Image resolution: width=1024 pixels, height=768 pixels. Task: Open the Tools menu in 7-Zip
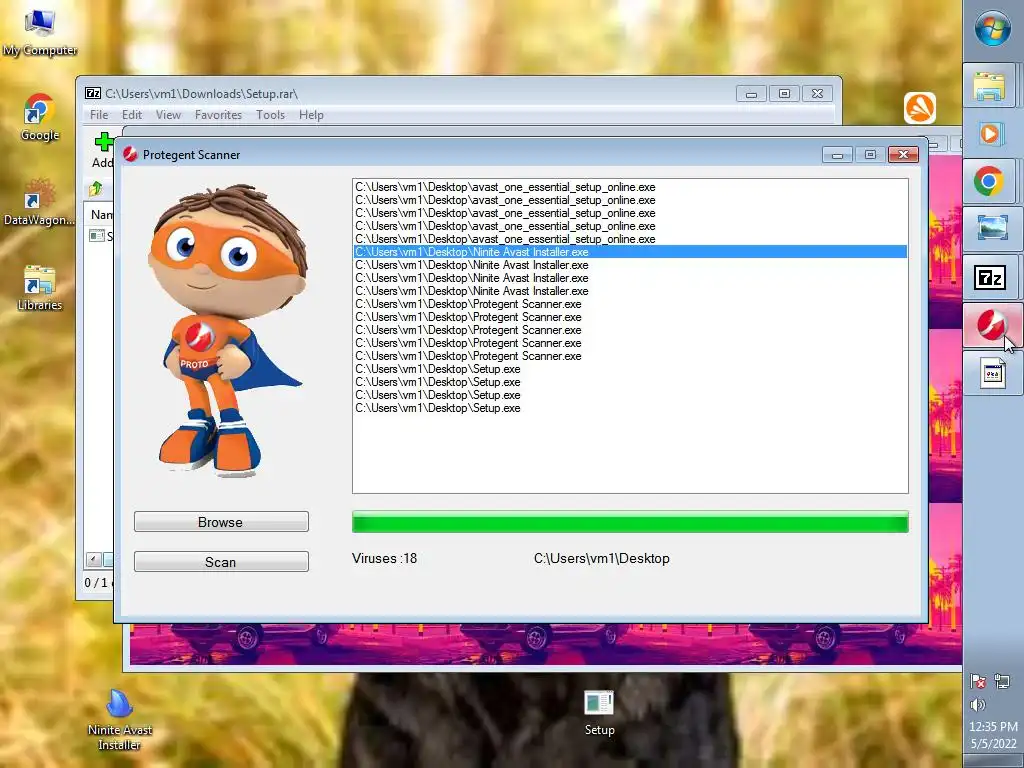270,115
